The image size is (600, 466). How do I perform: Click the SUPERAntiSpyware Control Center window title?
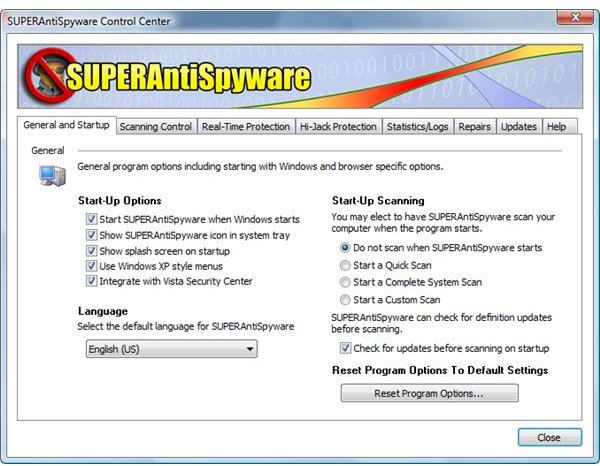click(89, 21)
